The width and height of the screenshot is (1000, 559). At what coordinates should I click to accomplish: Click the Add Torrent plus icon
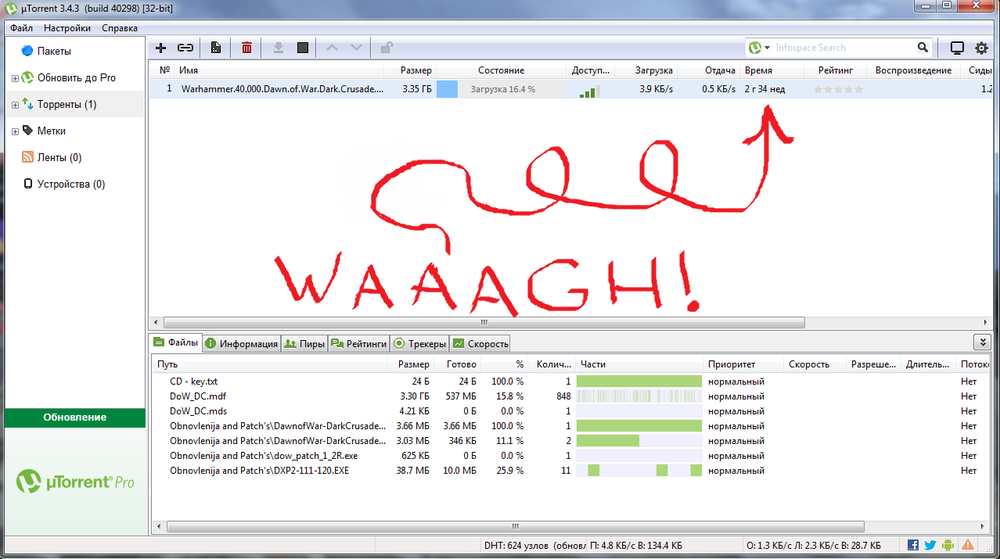[x=161, y=47]
